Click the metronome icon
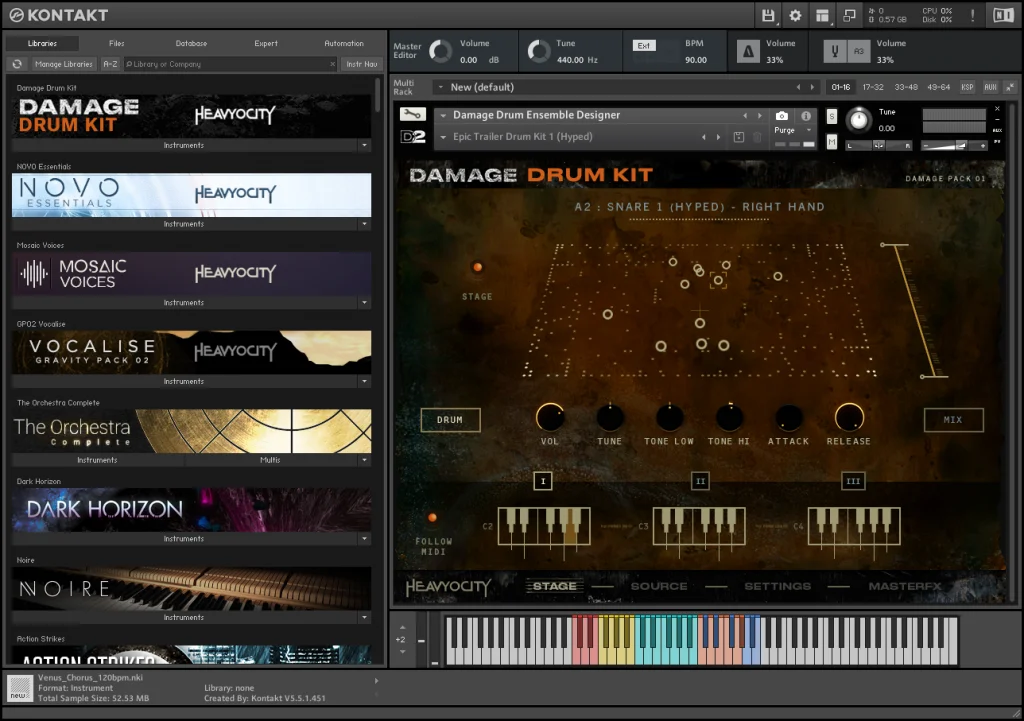 pyautogui.click(x=748, y=51)
